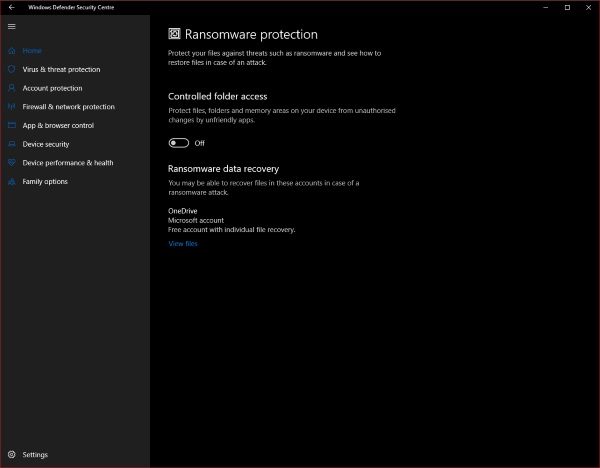Open the Settings label in sidebar
600x468 pixels.
pyautogui.click(x=35, y=455)
